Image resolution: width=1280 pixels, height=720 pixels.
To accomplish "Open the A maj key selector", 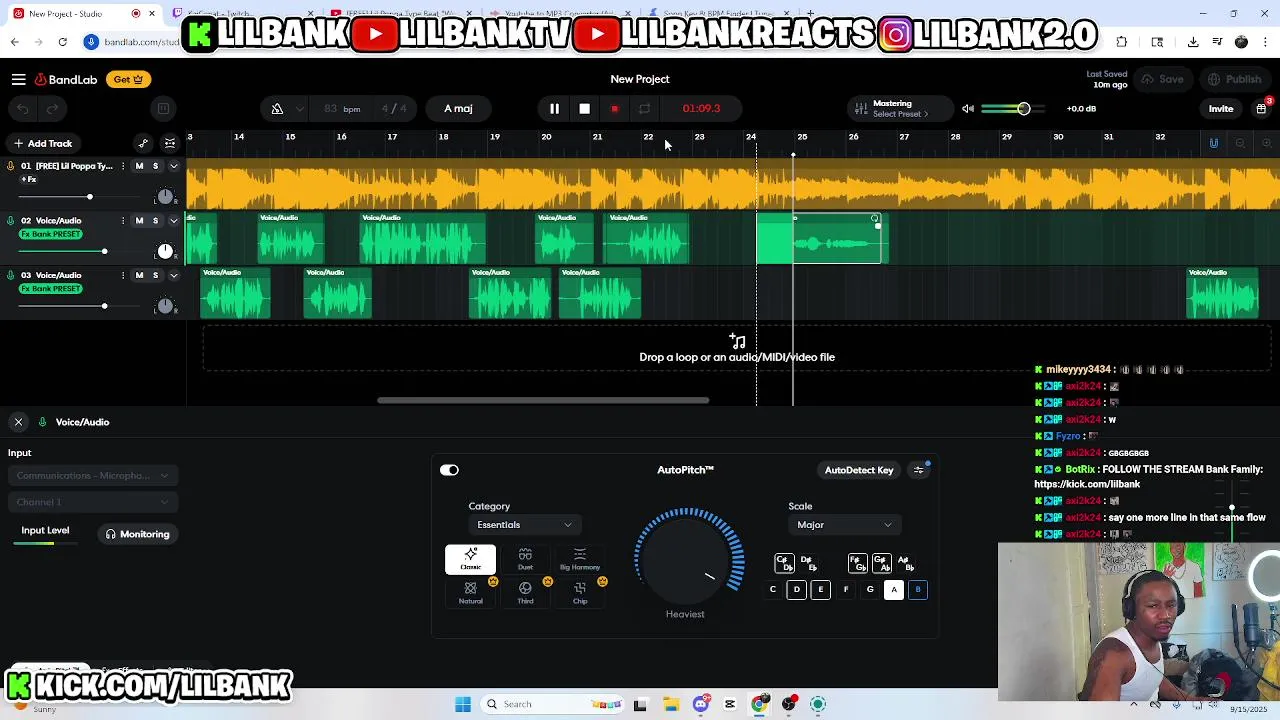I will [x=458, y=108].
